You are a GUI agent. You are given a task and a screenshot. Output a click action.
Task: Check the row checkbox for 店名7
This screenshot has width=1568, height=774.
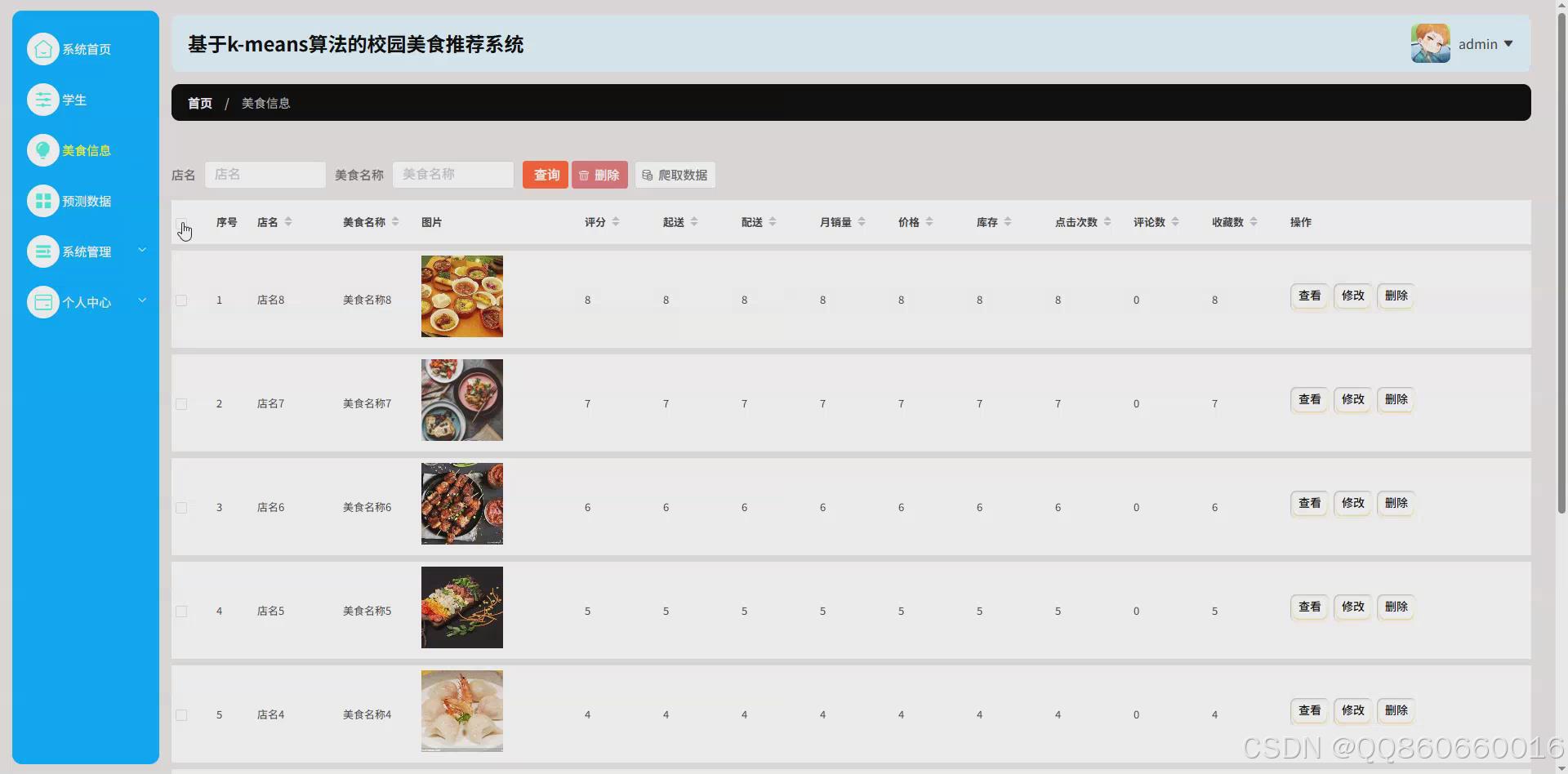coord(181,404)
